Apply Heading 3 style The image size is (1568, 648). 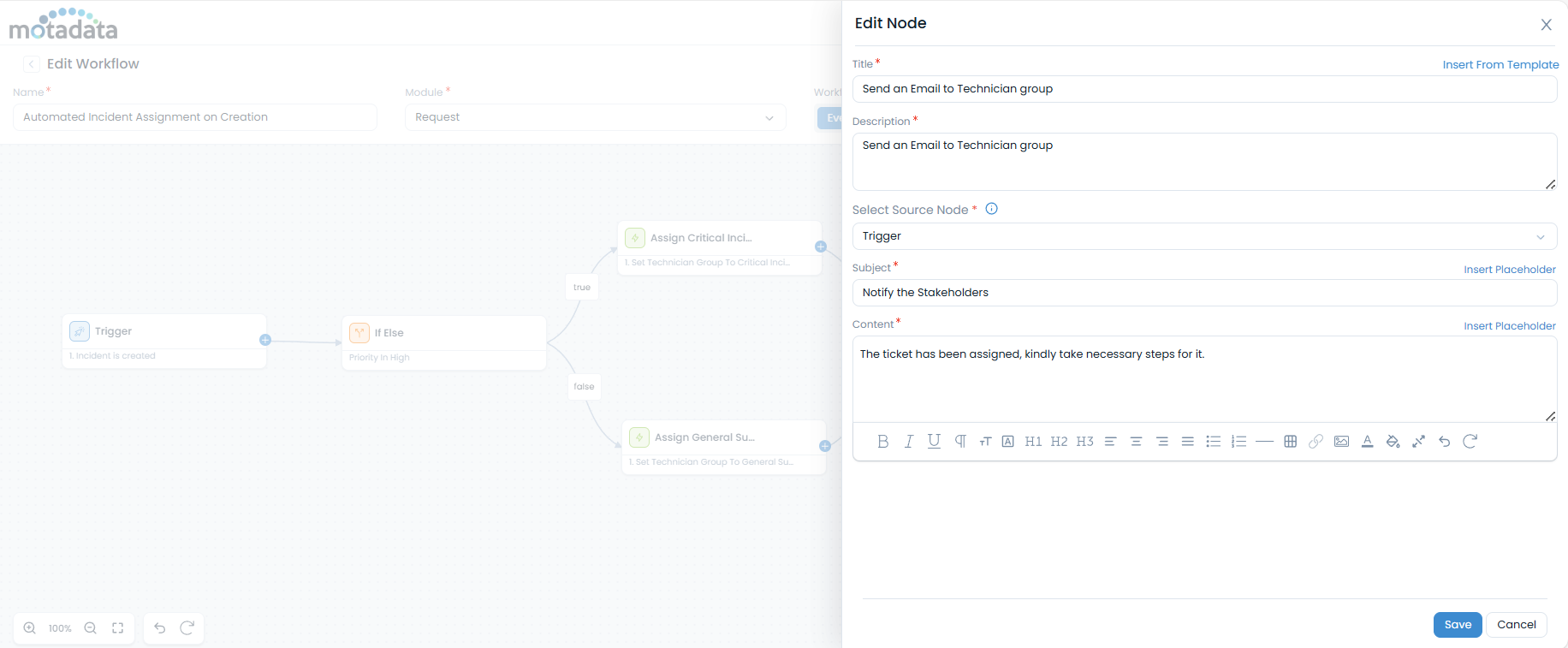coord(1084,442)
